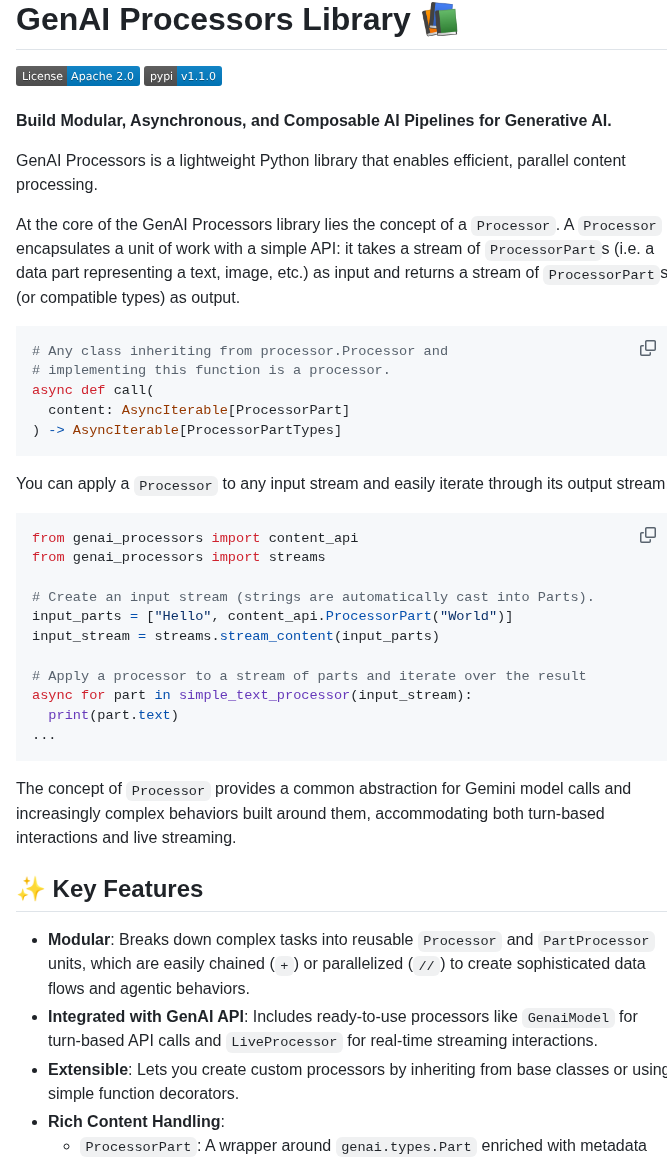Click the Extensible bullet title
This screenshot has width=667, height=1161.
coord(88,1069)
